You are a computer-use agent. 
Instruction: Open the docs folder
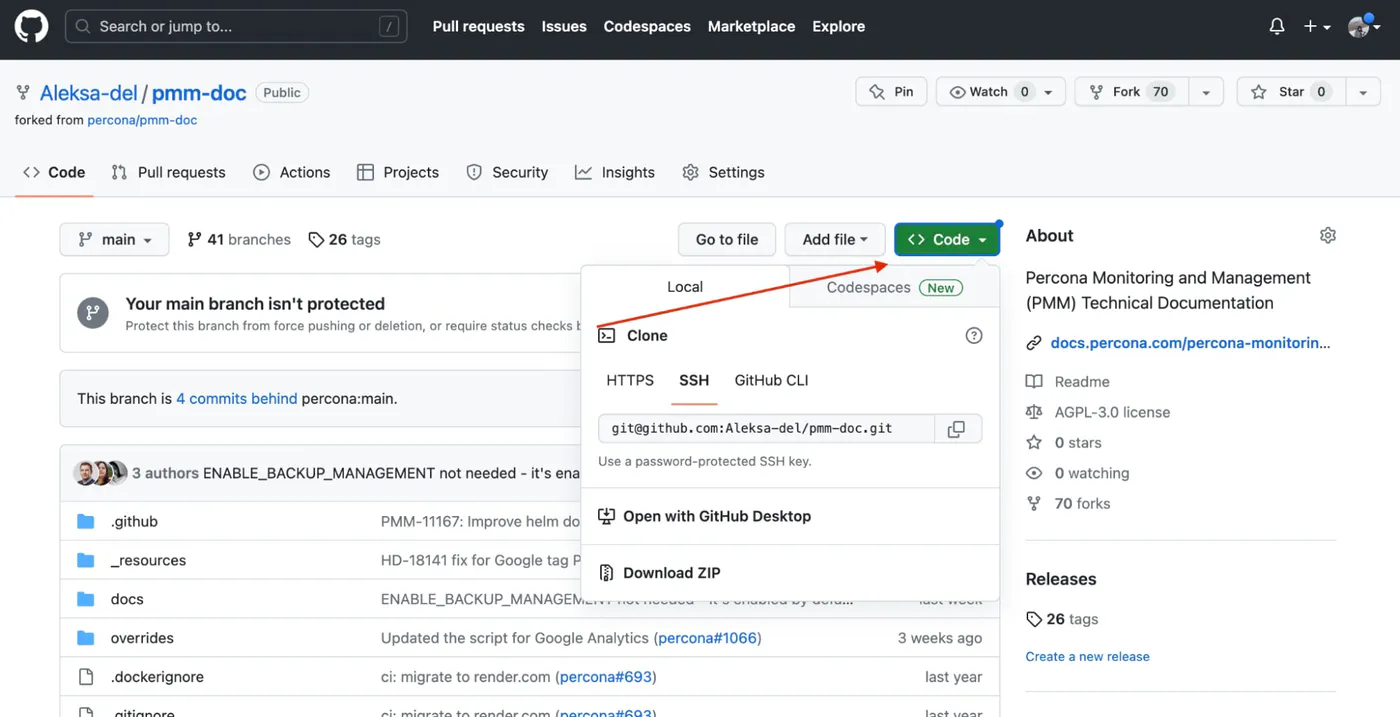[x=127, y=599]
